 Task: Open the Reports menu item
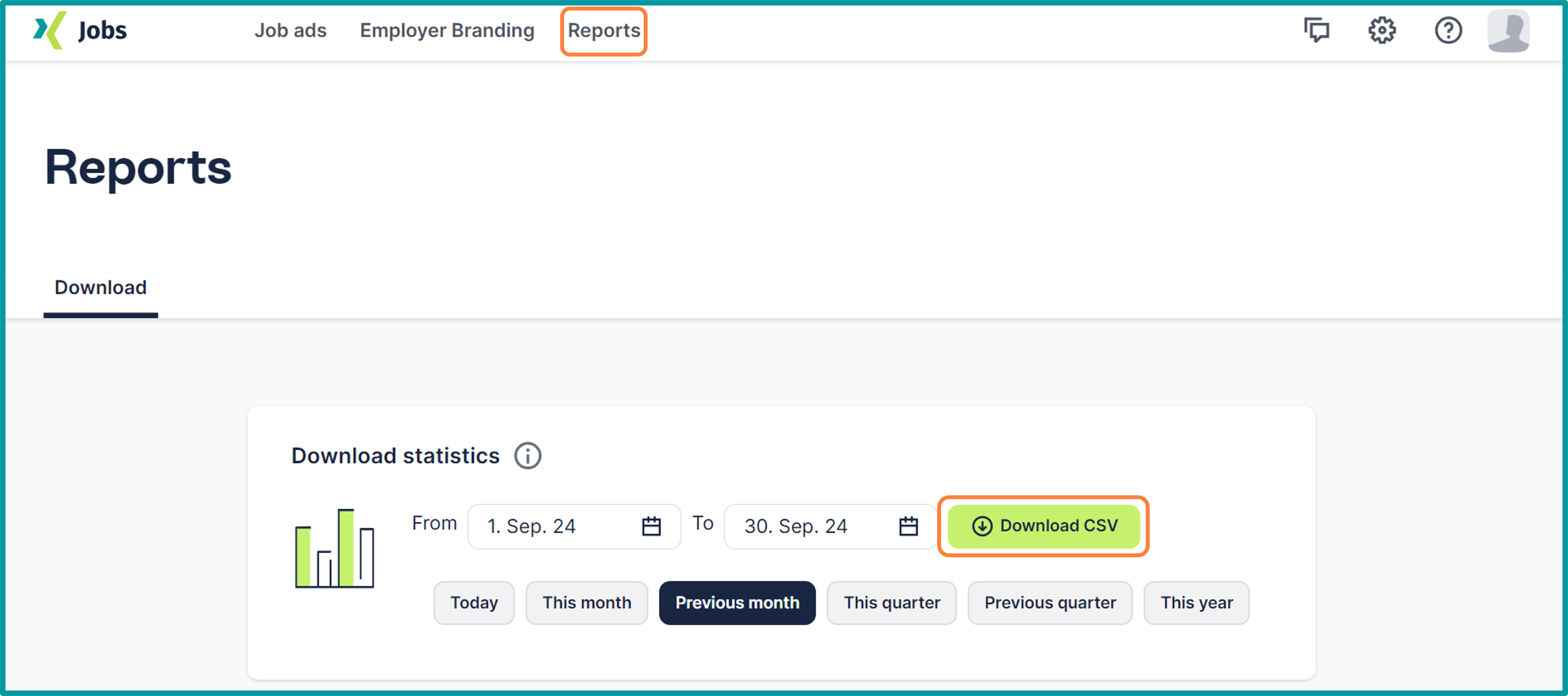pos(603,30)
